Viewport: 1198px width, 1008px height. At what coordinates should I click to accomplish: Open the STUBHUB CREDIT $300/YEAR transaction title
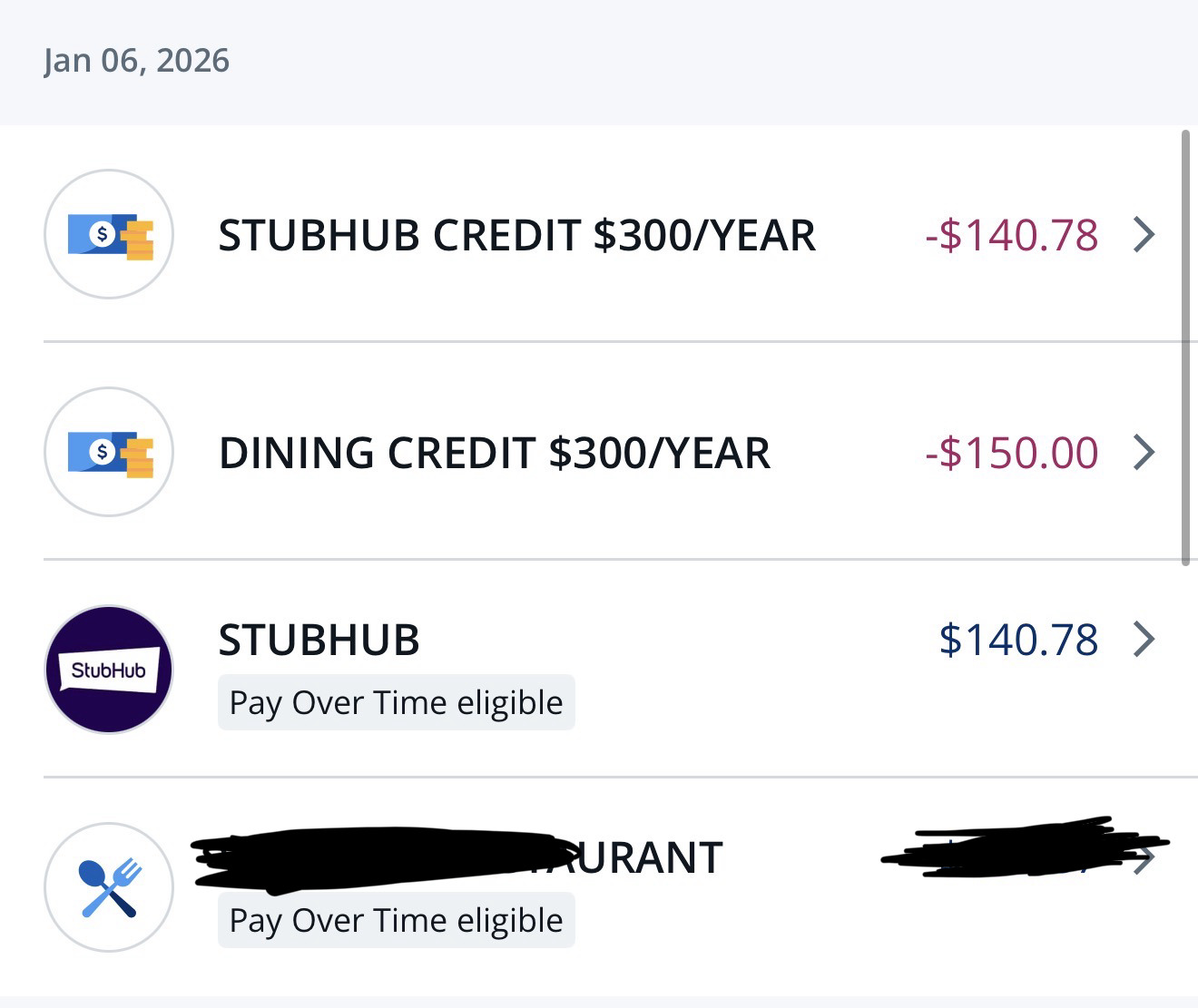click(516, 235)
